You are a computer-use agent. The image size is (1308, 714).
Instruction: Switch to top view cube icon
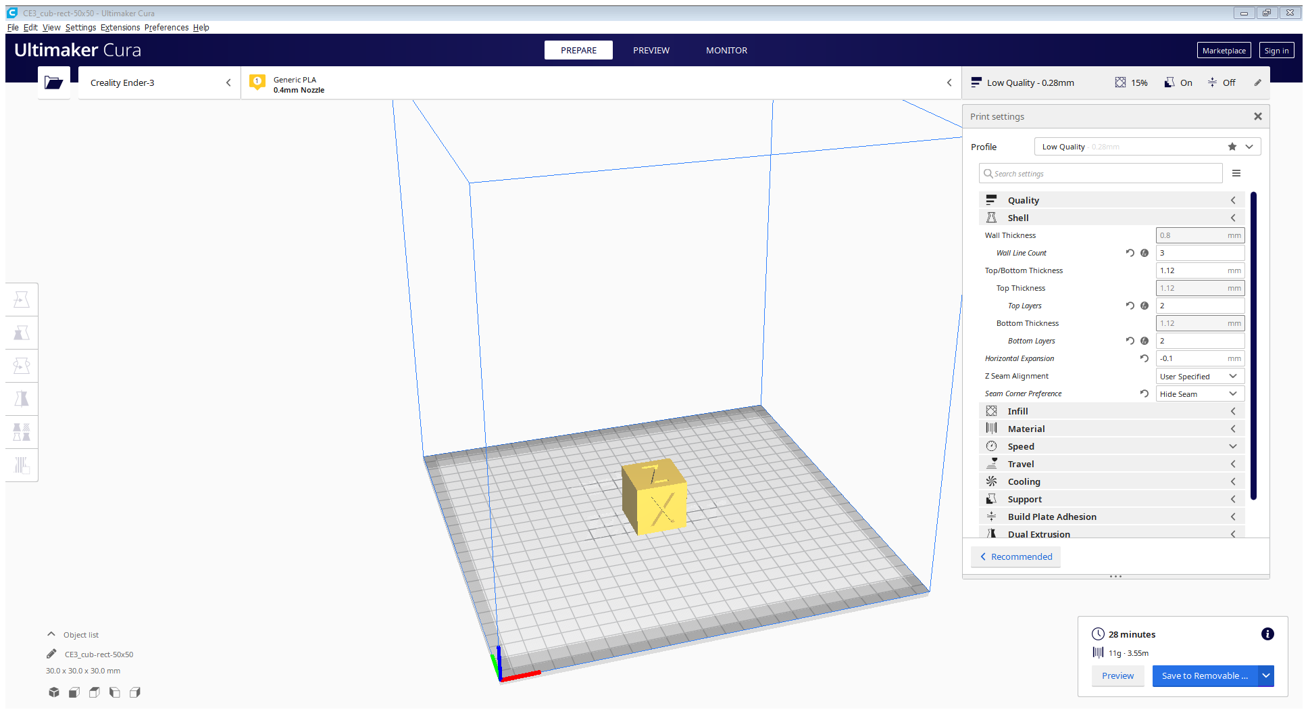(x=94, y=692)
